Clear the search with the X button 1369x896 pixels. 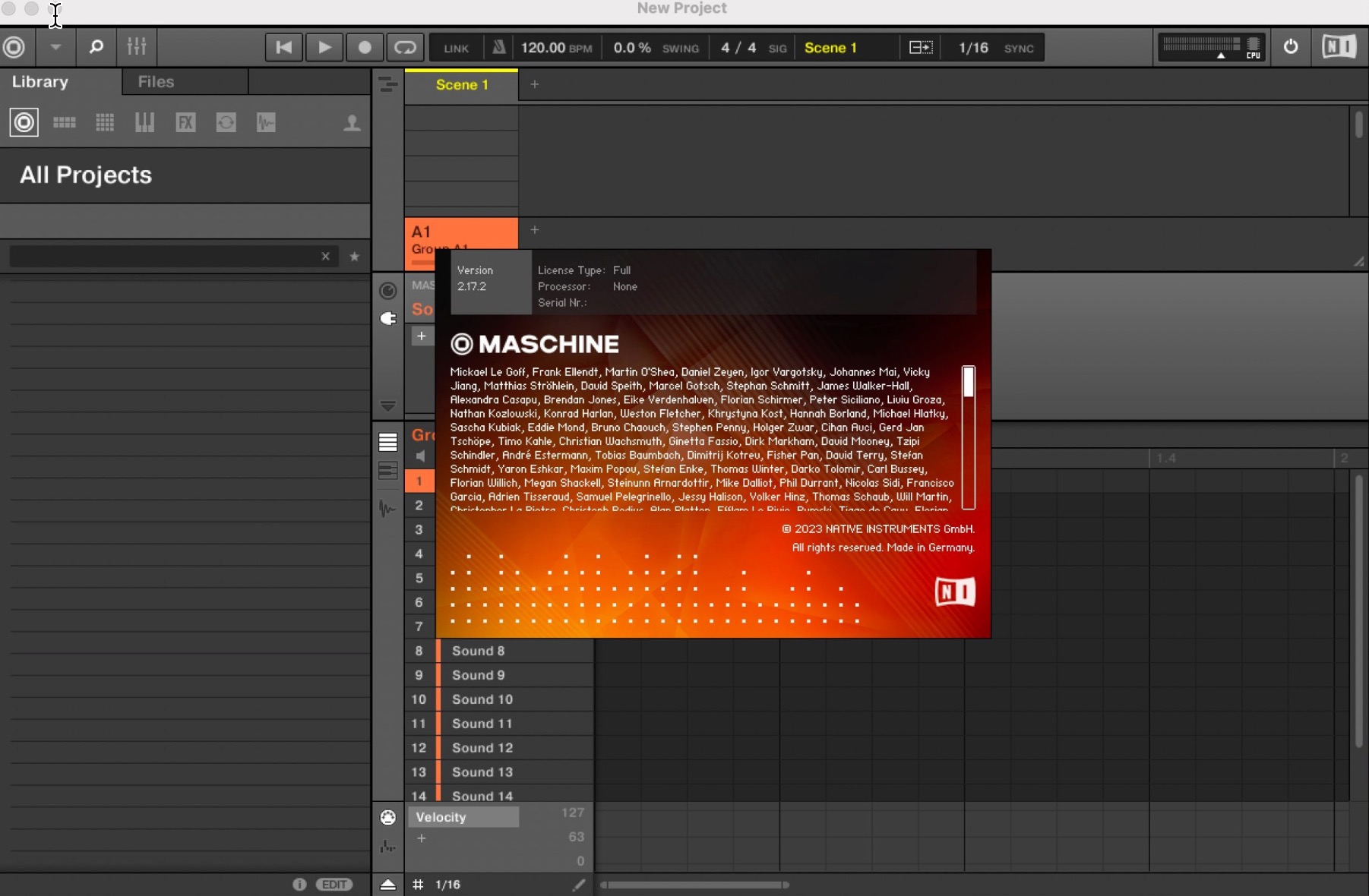(325, 257)
